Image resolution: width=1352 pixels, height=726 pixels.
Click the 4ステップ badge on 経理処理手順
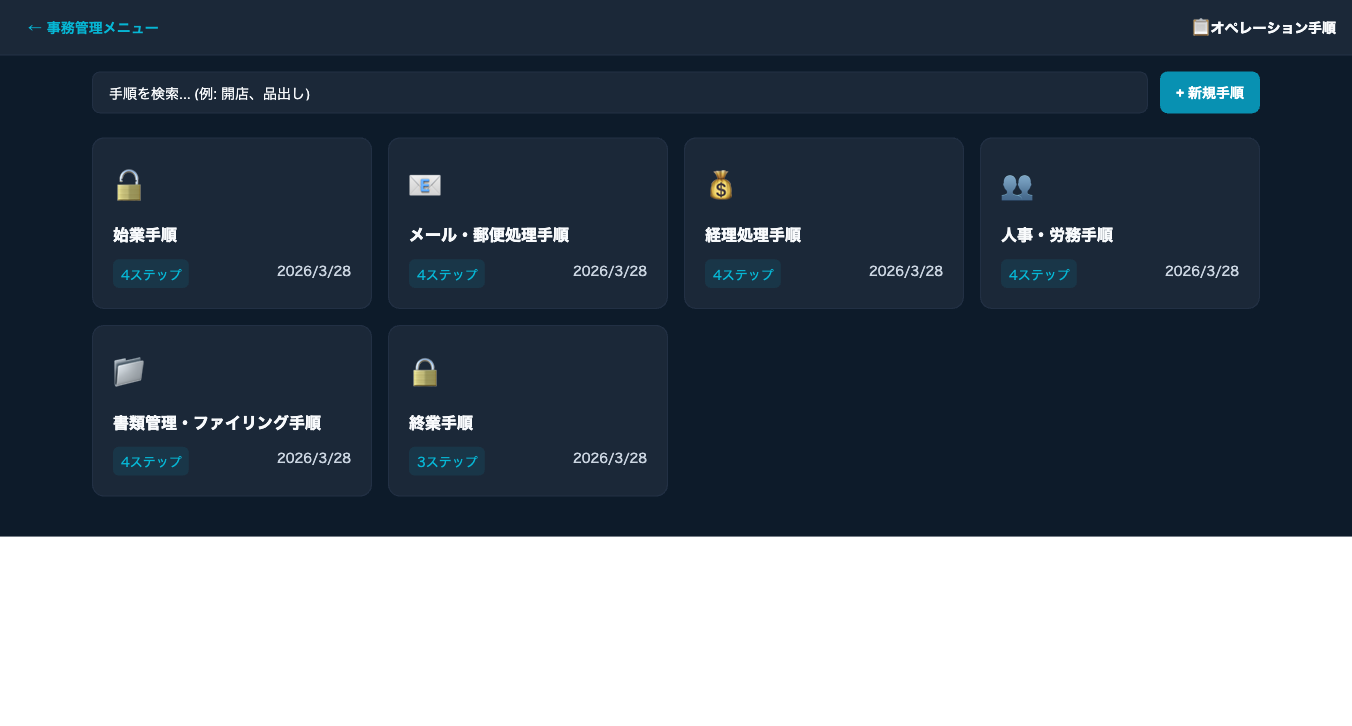[x=742, y=274]
